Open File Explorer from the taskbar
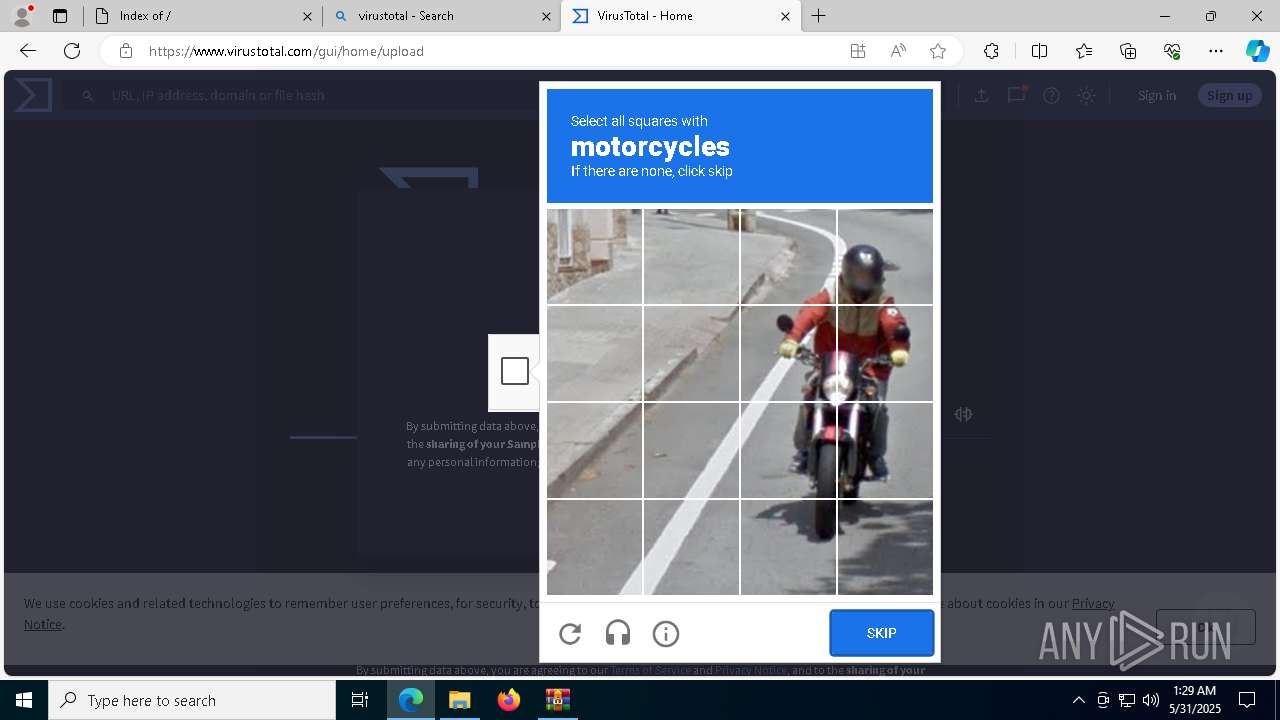The height and width of the screenshot is (720, 1280). point(459,700)
